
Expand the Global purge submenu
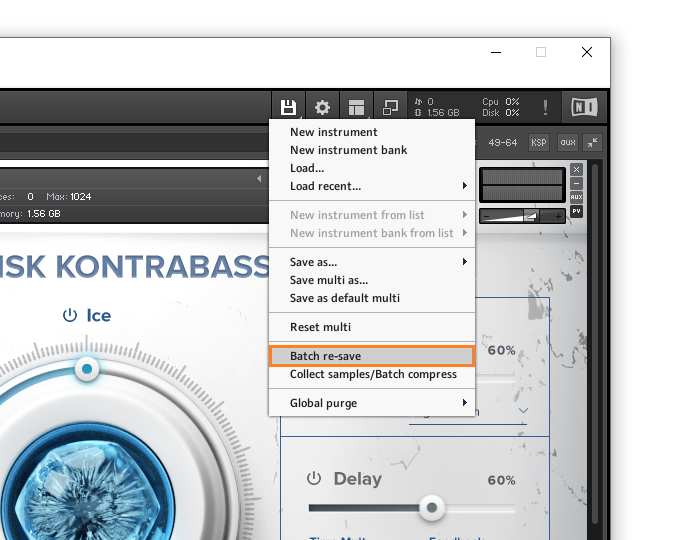click(372, 403)
